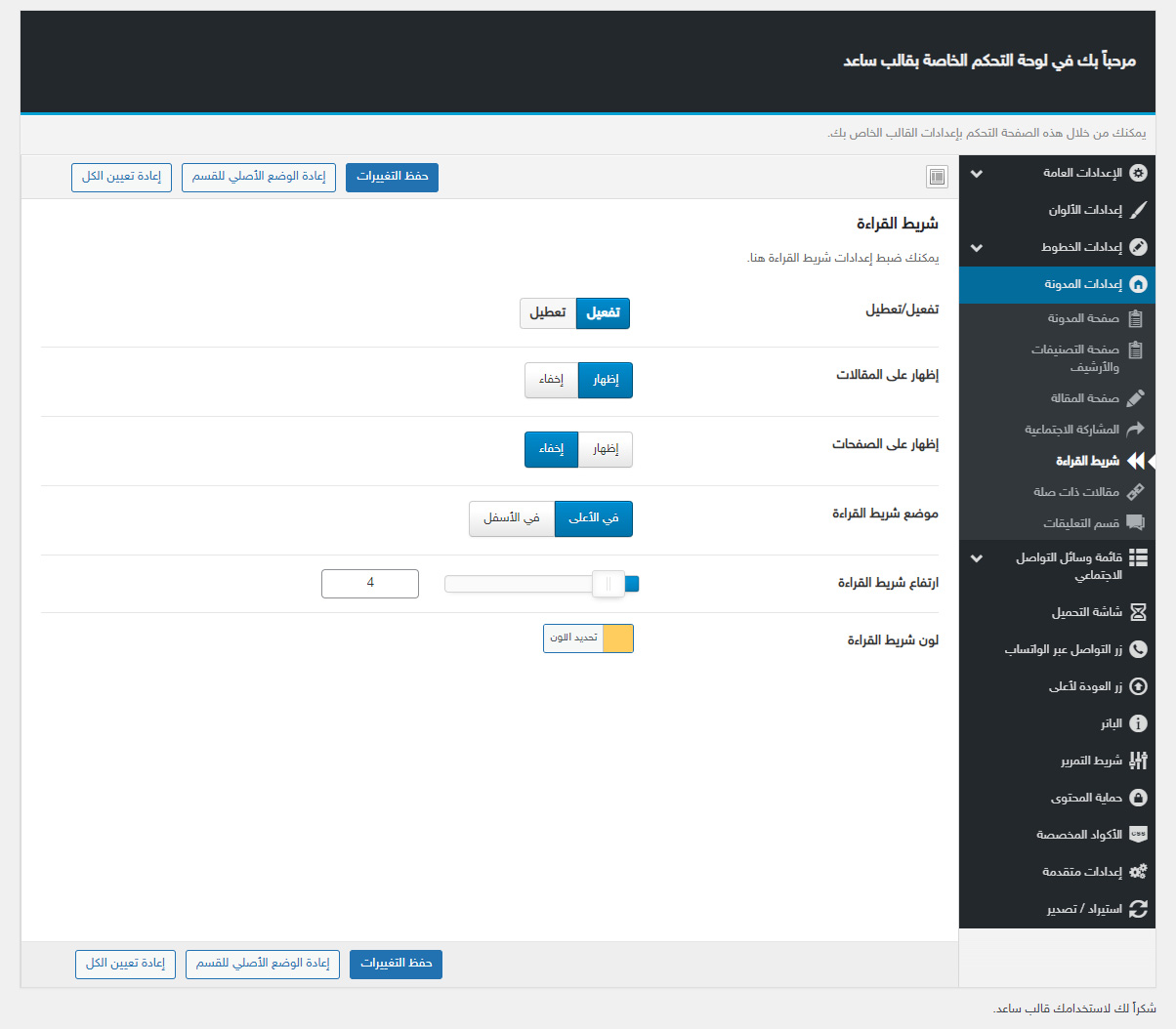Click the CSS icon for الأكواد المخصصة

tap(1138, 835)
